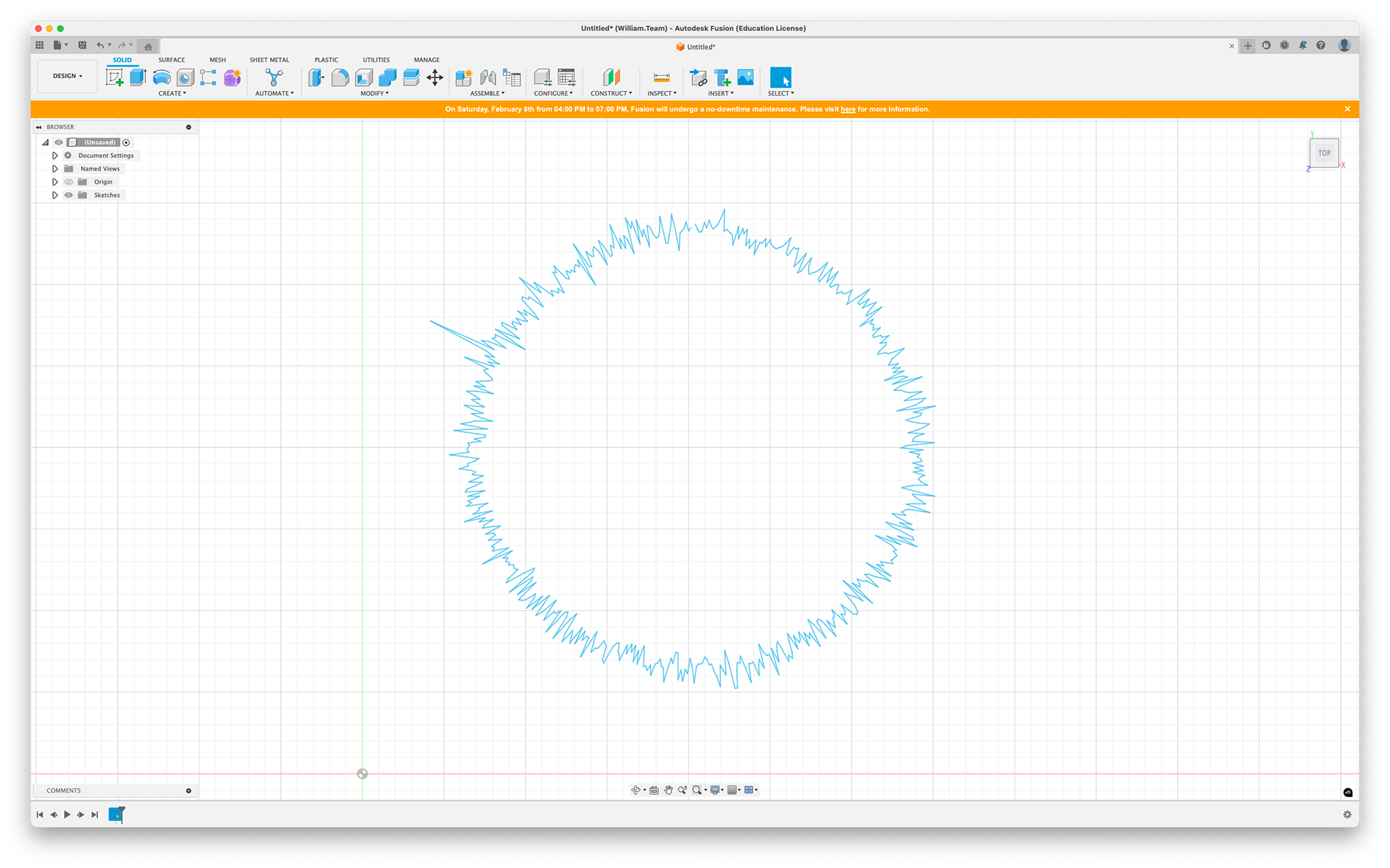The width and height of the screenshot is (1390, 868).
Task: Select the Press Pull tool
Action: [316, 77]
